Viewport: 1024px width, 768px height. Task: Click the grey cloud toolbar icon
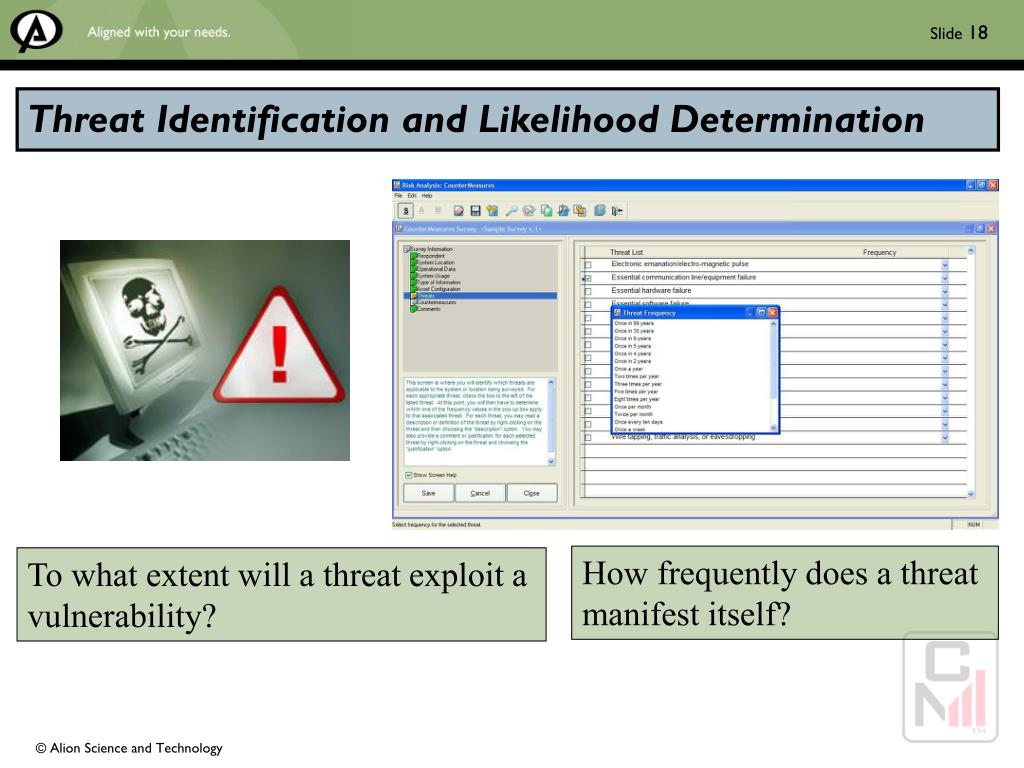(528, 210)
